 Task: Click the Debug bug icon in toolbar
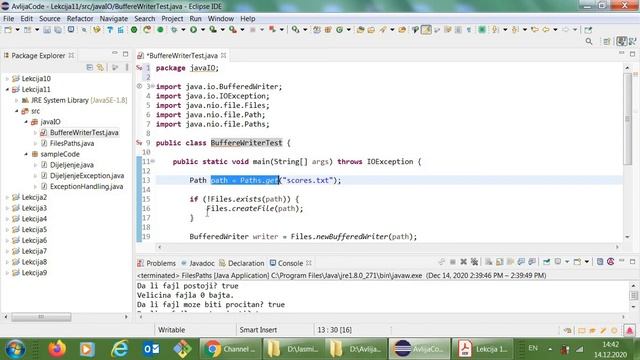tap(174, 30)
